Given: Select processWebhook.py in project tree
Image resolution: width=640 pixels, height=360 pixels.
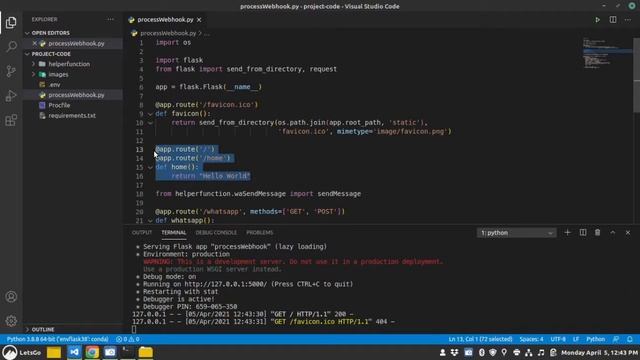Looking at the screenshot, I should pos(76,95).
